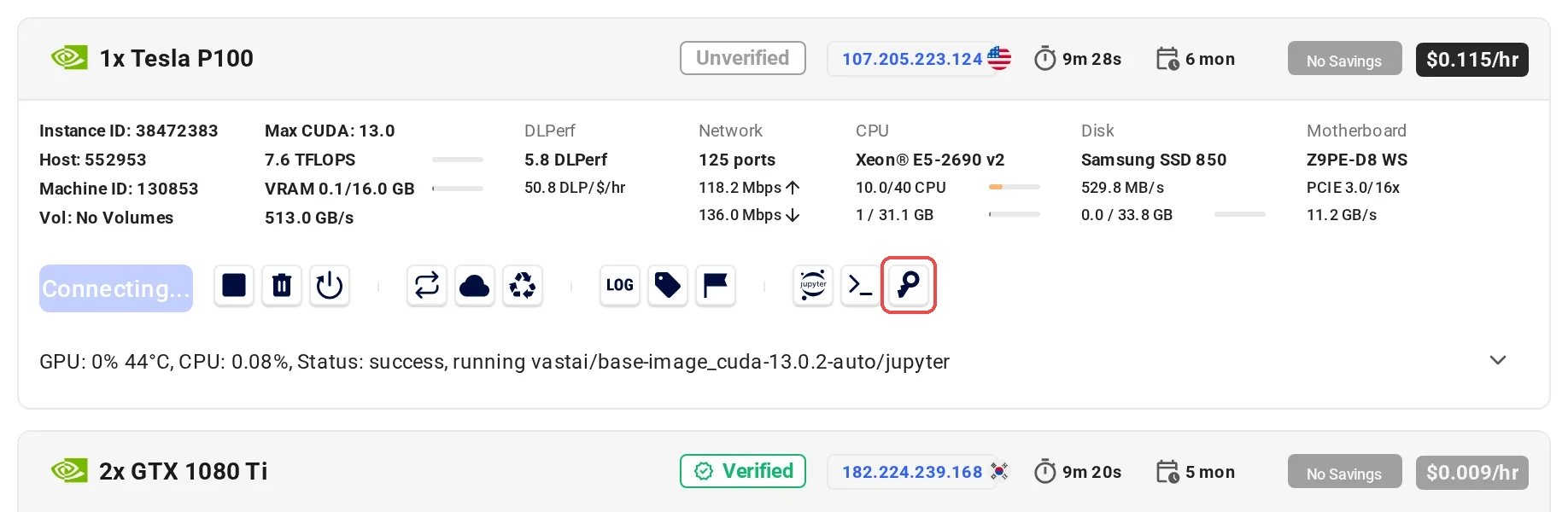Click 5.8 DLPerf value
The height and width of the screenshot is (512, 1568).
[566, 160]
